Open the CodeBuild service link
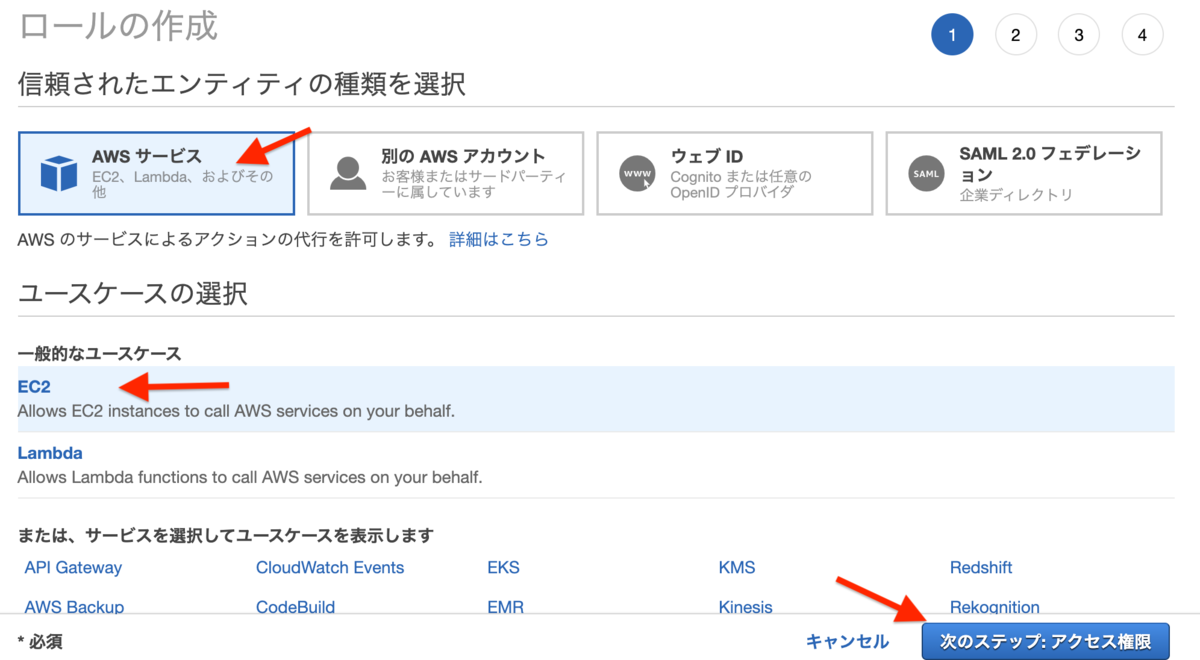Screen dimensions: 1200x660 click(x=295, y=606)
